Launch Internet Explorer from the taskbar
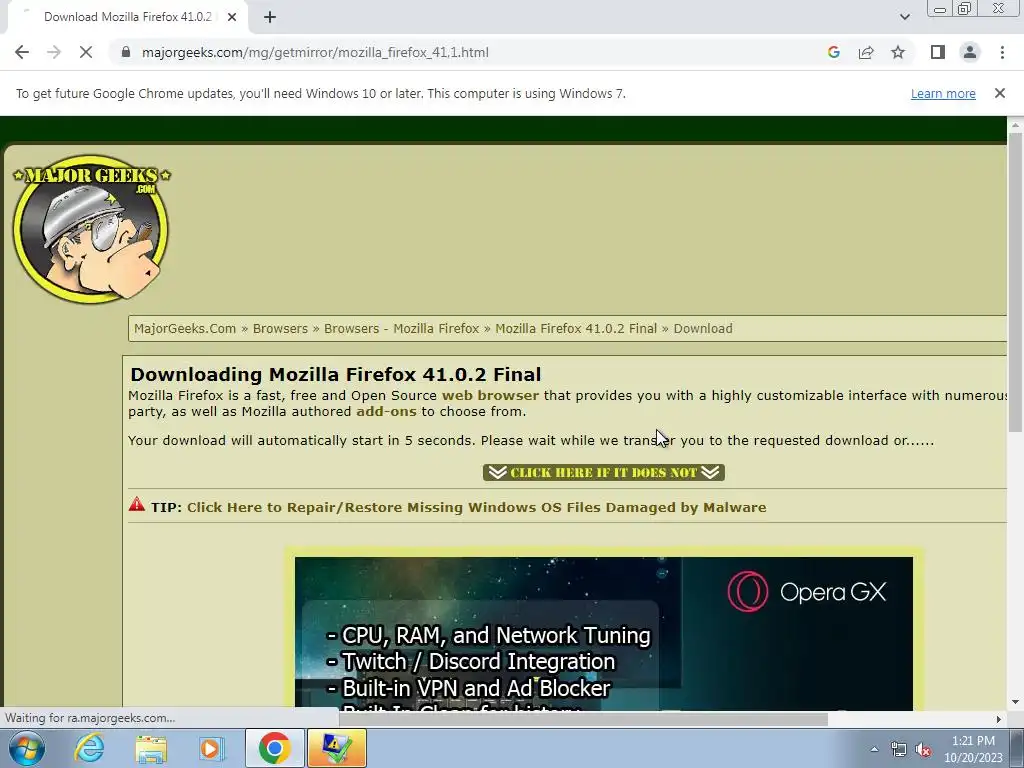The width and height of the screenshot is (1024, 768). pyautogui.click(x=89, y=748)
